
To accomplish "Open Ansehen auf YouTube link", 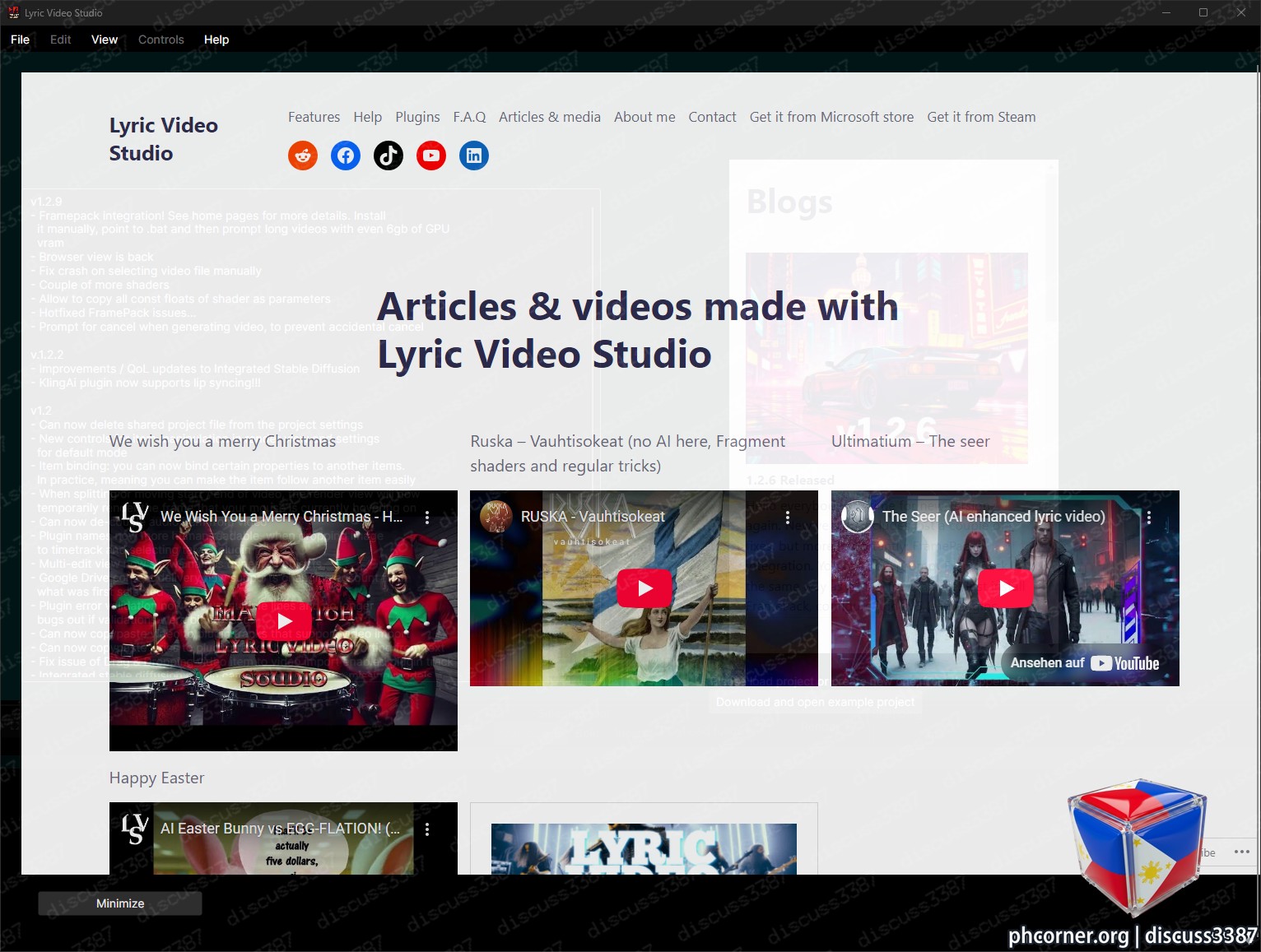I will point(1084,663).
